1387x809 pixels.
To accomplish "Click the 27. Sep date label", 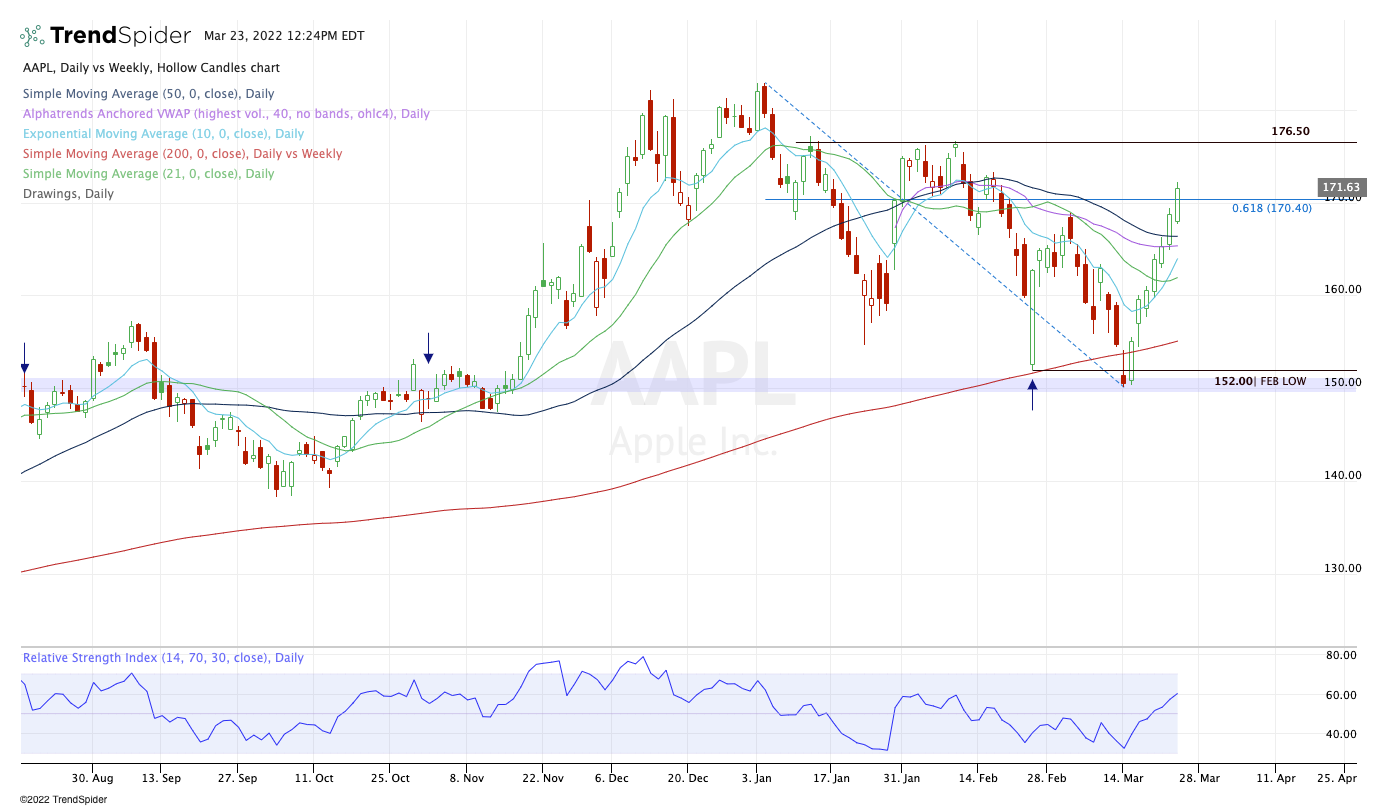I will [x=240, y=777].
